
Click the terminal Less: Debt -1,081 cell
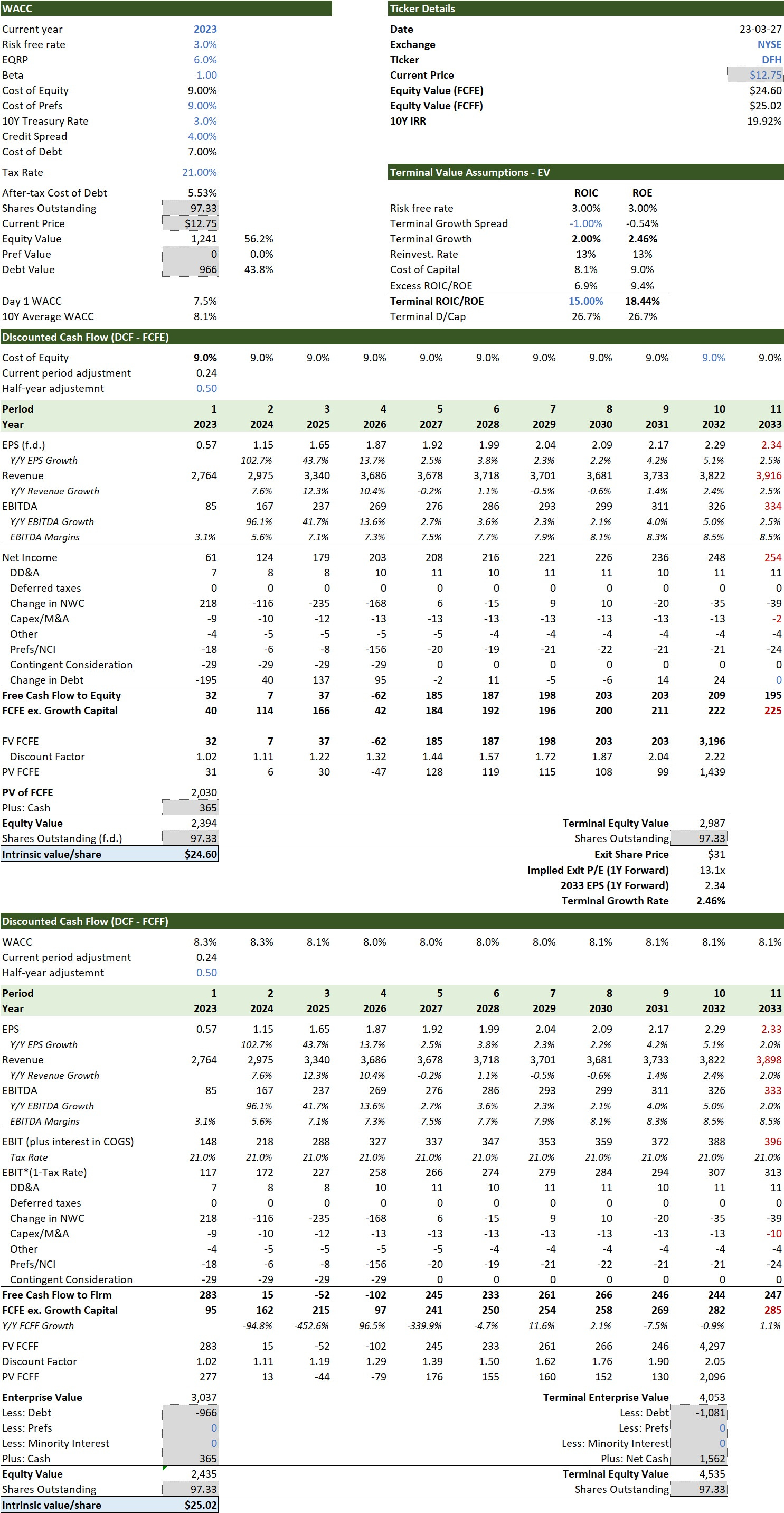tap(698, 1412)
